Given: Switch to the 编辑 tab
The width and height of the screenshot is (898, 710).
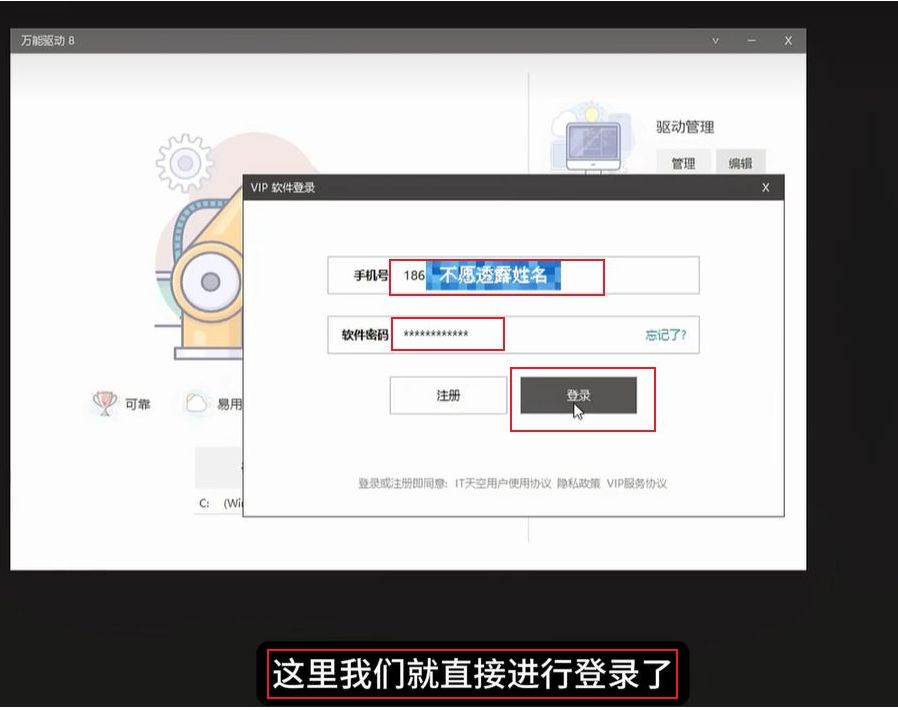Looking at the screenshot, I should point(740,163).
